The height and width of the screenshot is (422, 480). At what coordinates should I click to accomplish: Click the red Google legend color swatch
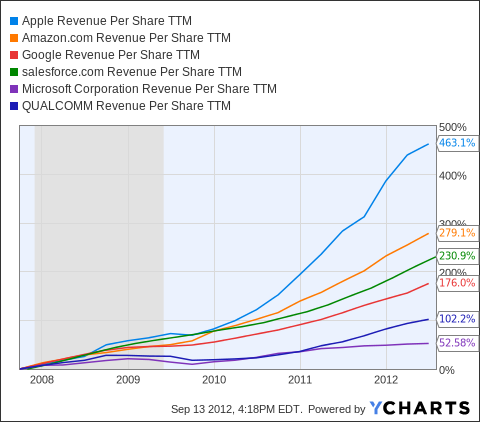click(14, 55)
